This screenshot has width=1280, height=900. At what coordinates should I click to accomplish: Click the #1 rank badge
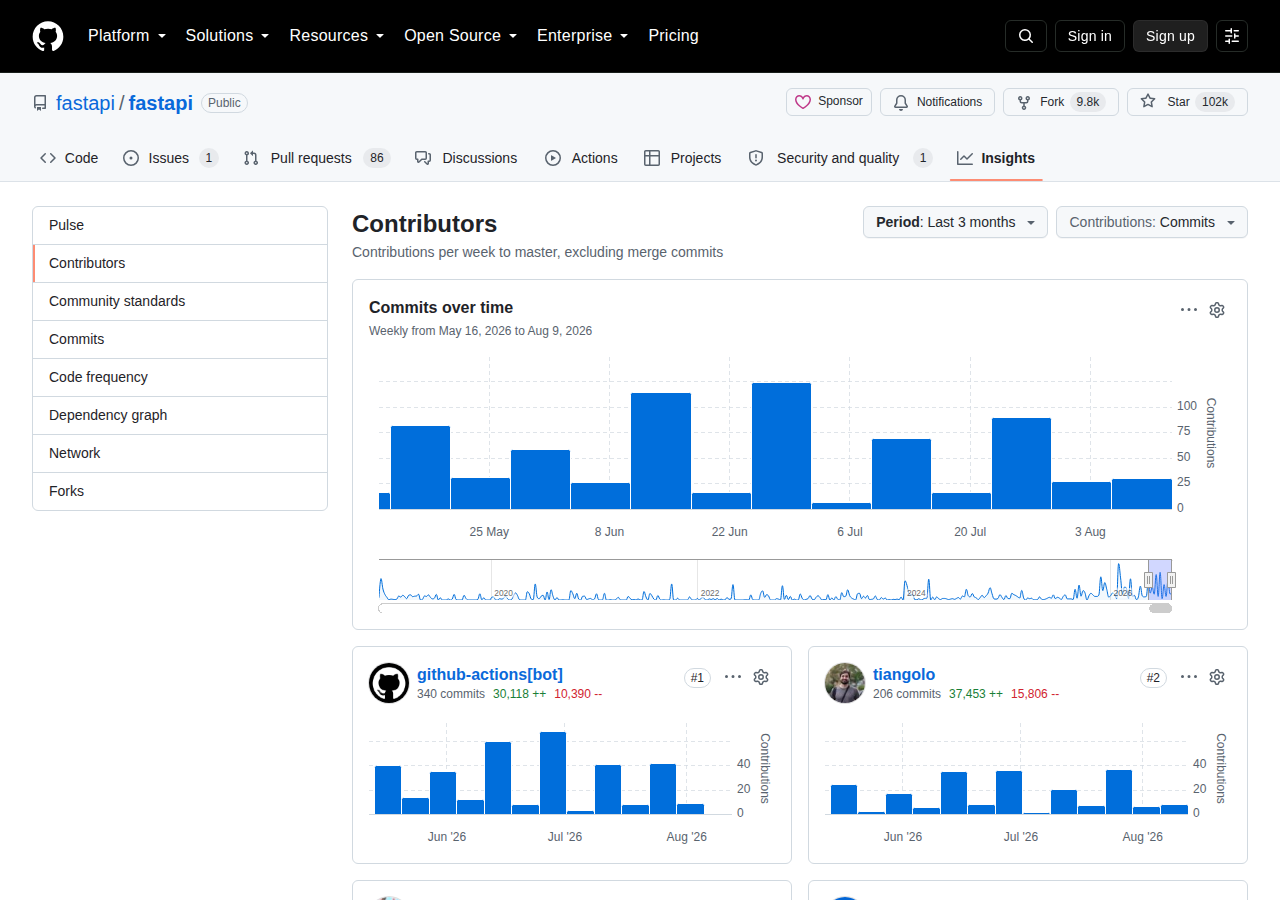coord(698,678)
